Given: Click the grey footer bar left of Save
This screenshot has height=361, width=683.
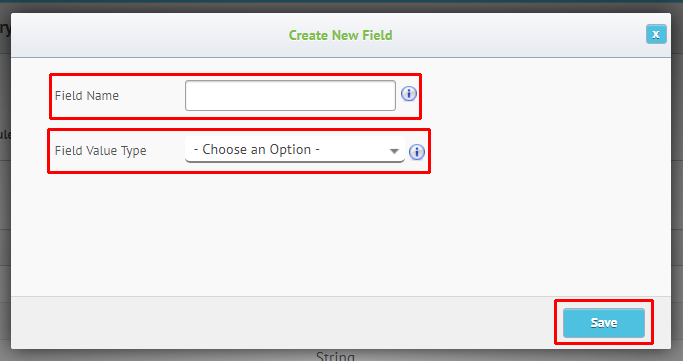Looking at the screenshot, I should point(283,323).
